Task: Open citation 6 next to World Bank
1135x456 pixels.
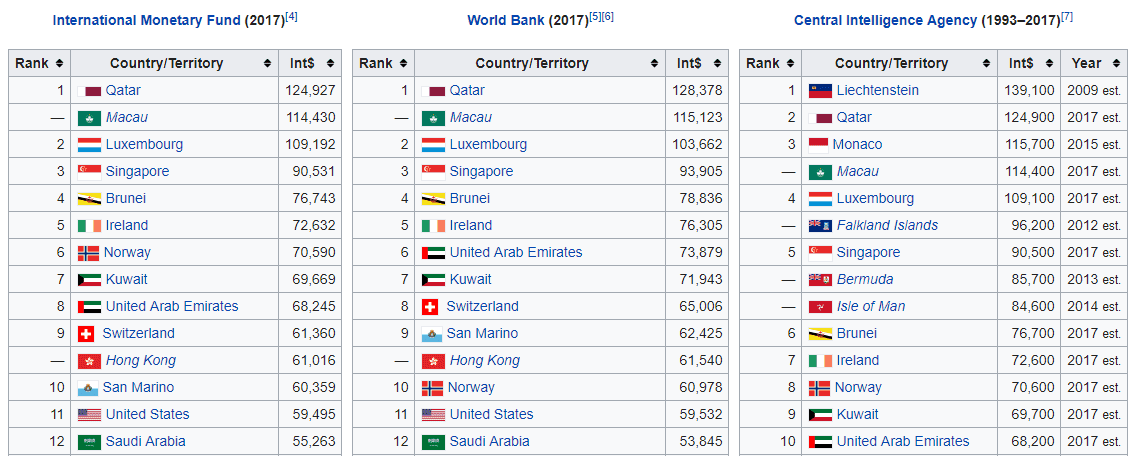Action: [x=608, y=17]
